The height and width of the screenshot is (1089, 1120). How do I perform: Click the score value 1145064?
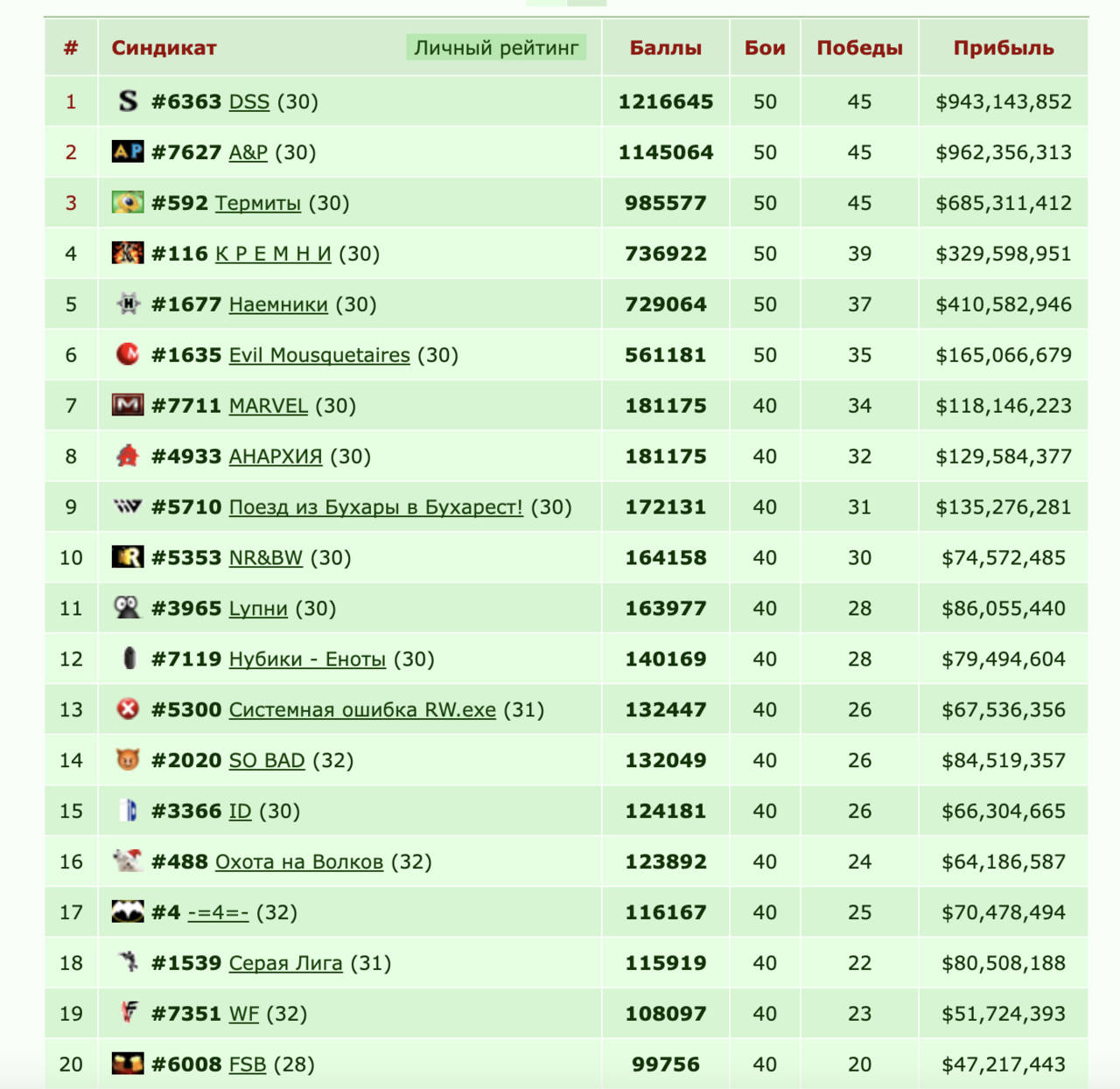[666, 152]
